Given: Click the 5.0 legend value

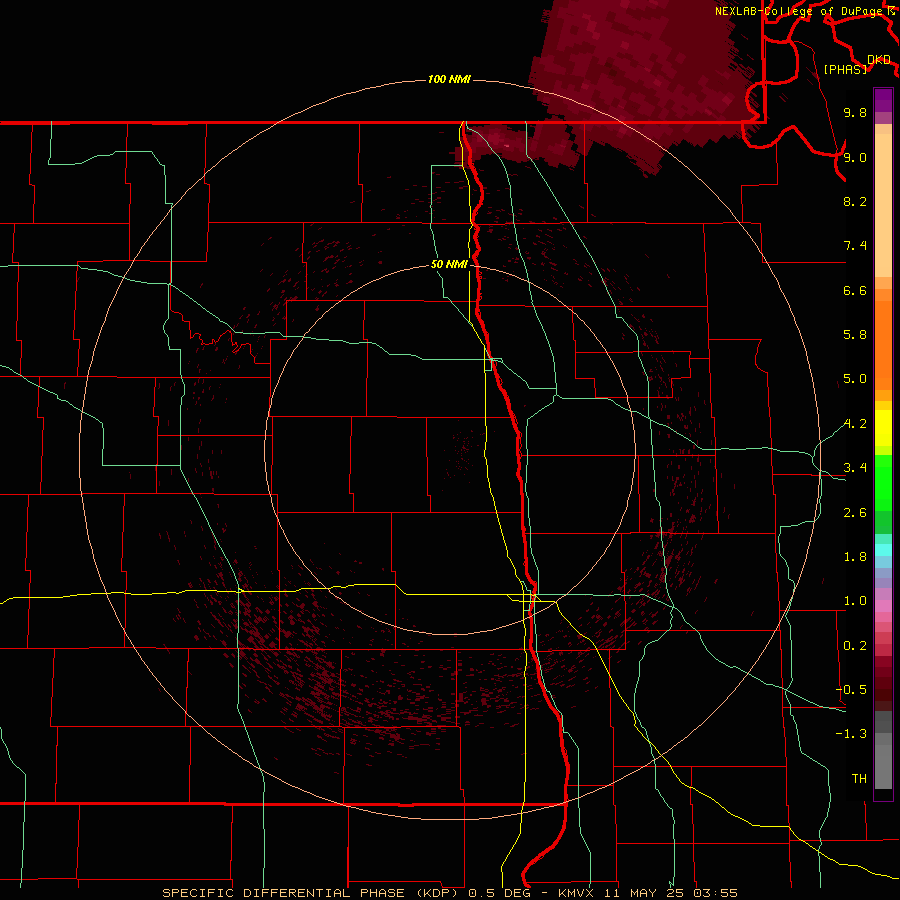Looking at the screenshot, I should tap(855, 379).
